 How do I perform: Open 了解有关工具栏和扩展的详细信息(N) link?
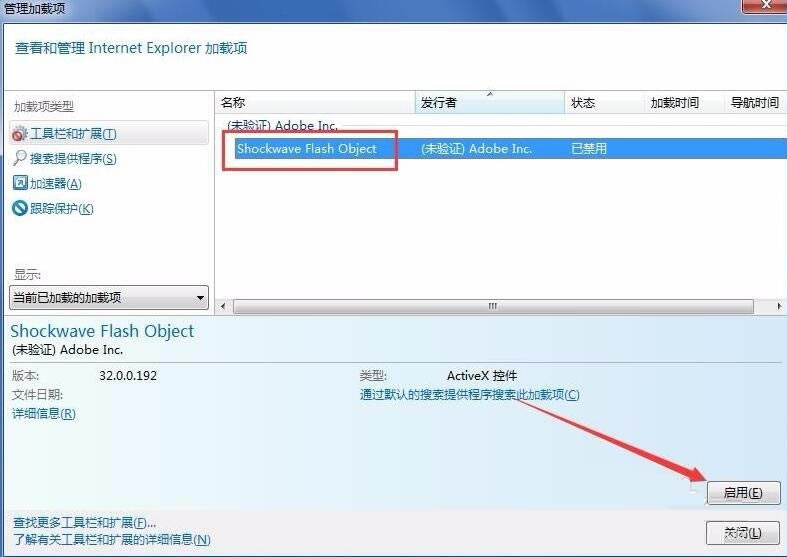(111, 539)
